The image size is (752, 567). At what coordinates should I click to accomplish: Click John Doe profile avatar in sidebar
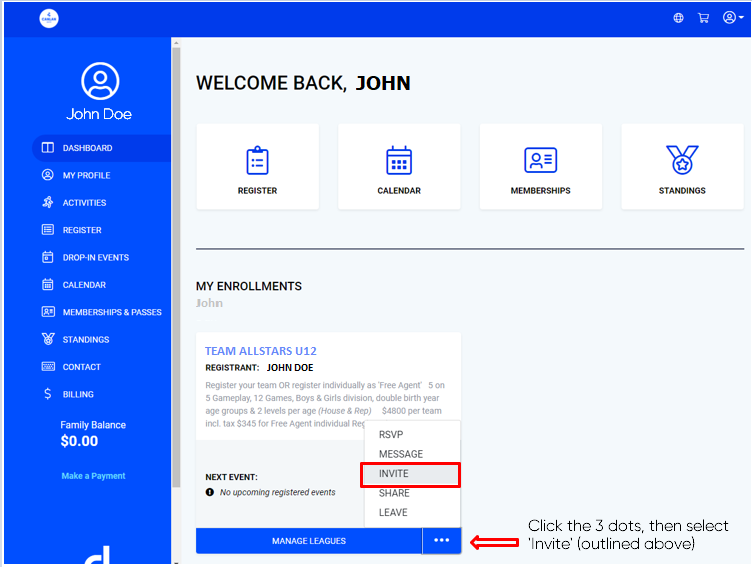[x=99, y=81]
